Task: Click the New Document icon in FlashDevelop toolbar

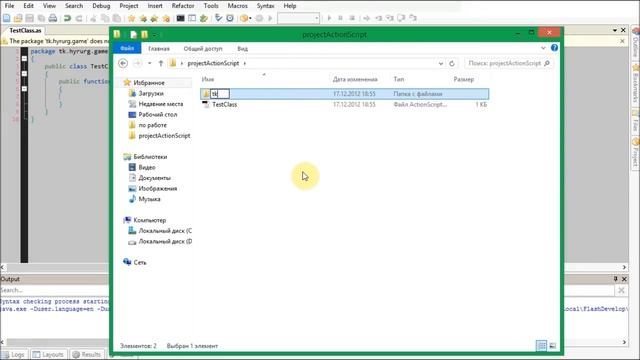Action: click(7, 18)
